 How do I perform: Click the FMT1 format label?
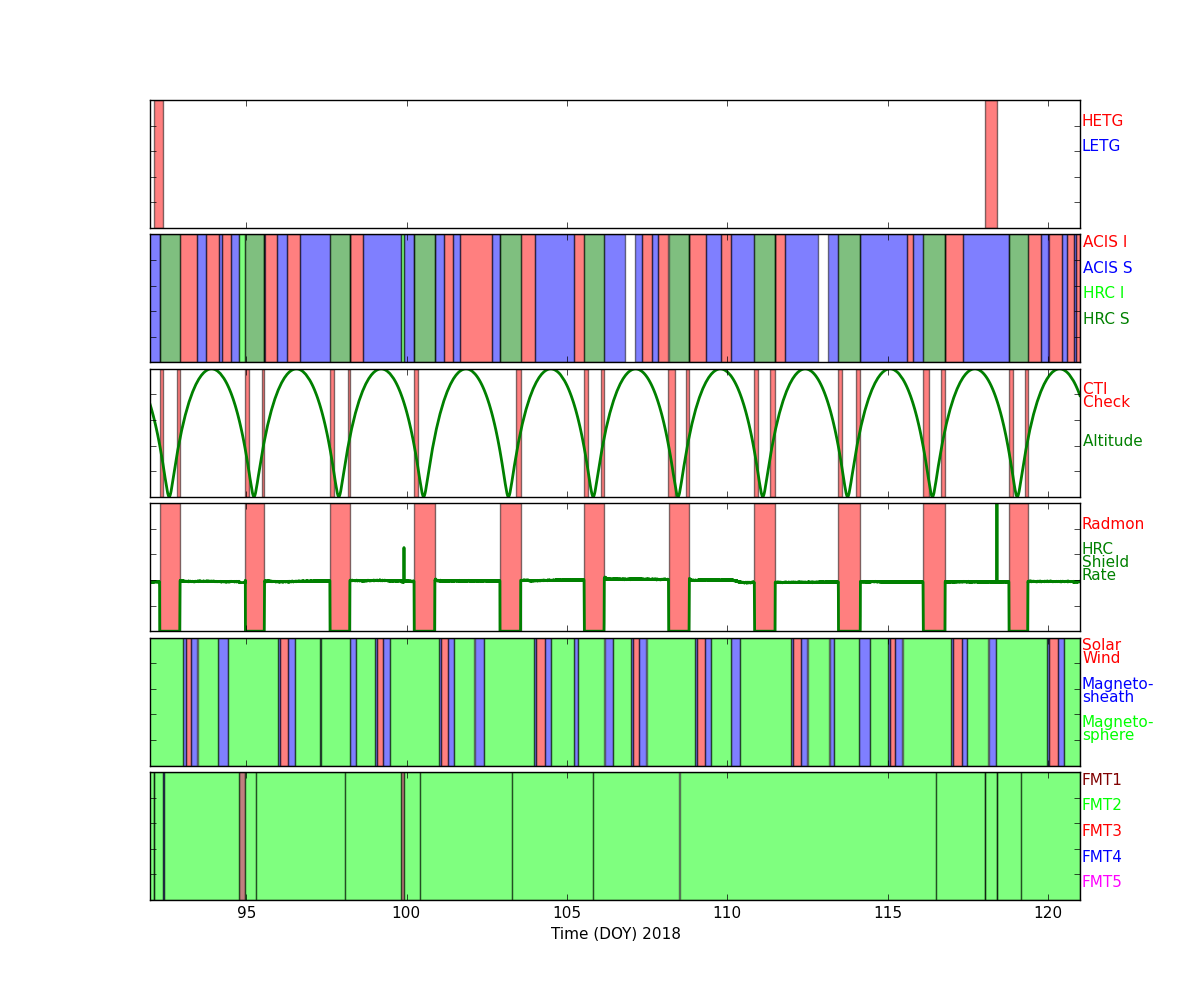[x=1101, y=780]
